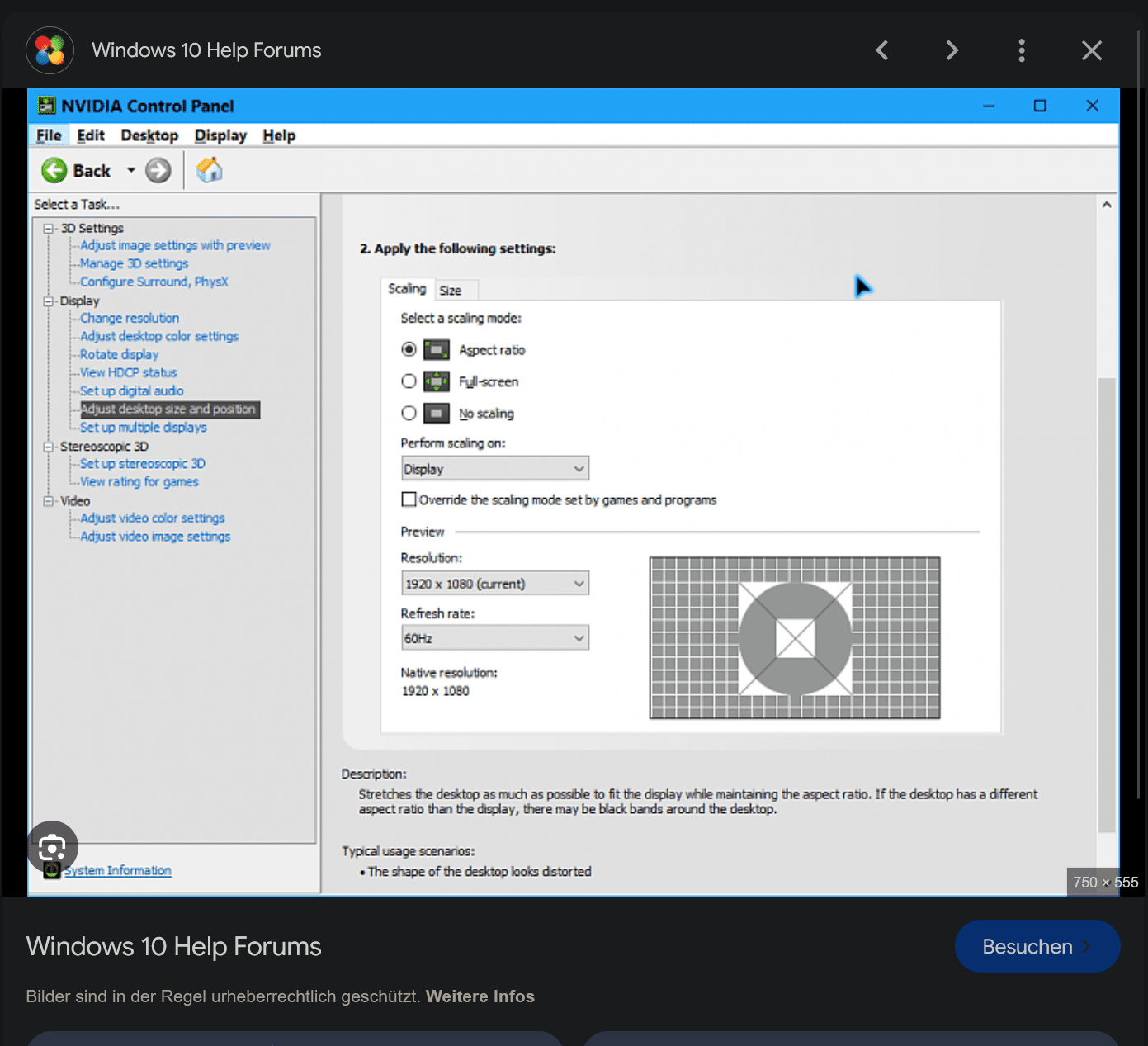Screen dimensions: 1148x1046
Task: Switch to the Scaling tab
Action: (x=407, y=288)
